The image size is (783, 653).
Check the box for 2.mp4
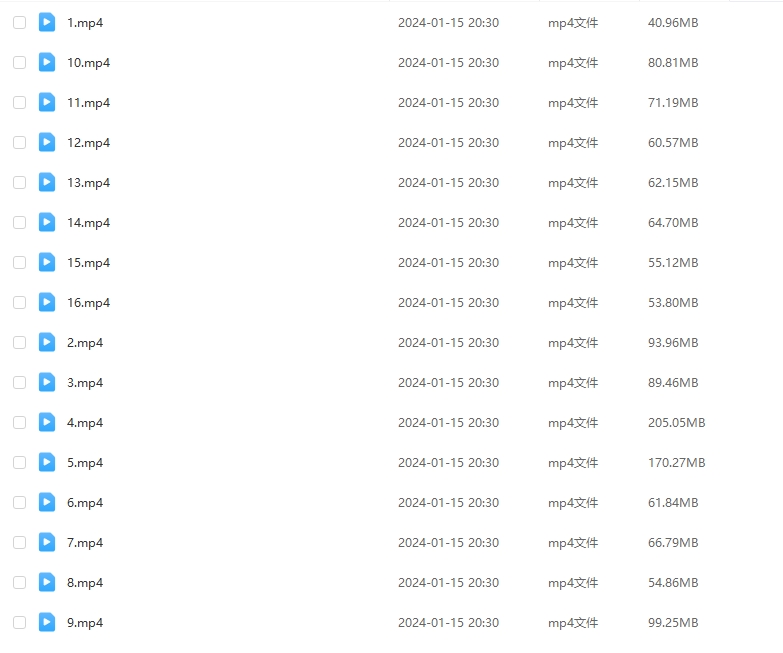coord(19,342)
